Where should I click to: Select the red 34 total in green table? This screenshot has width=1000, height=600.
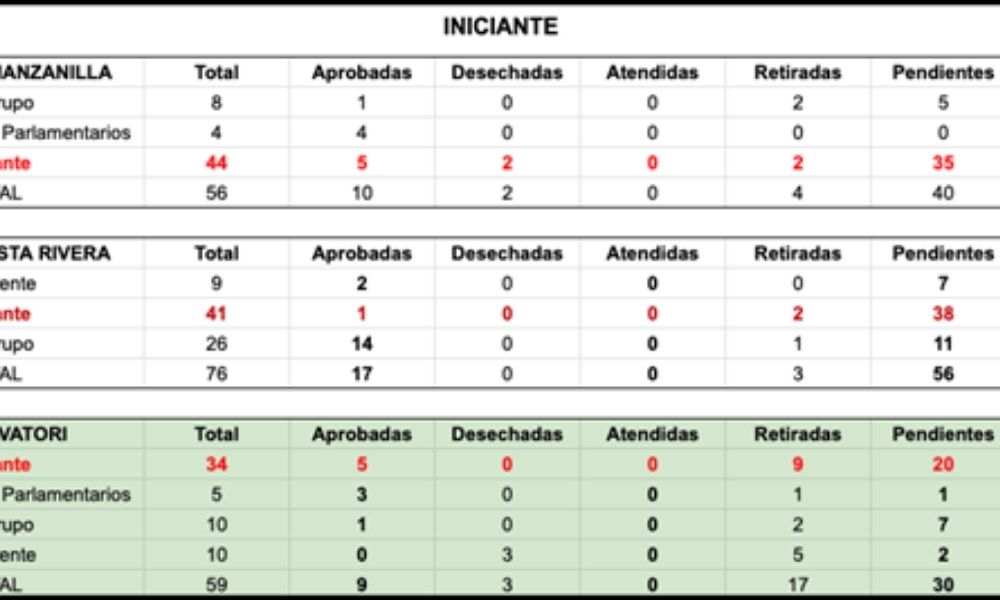click(216, 464)
